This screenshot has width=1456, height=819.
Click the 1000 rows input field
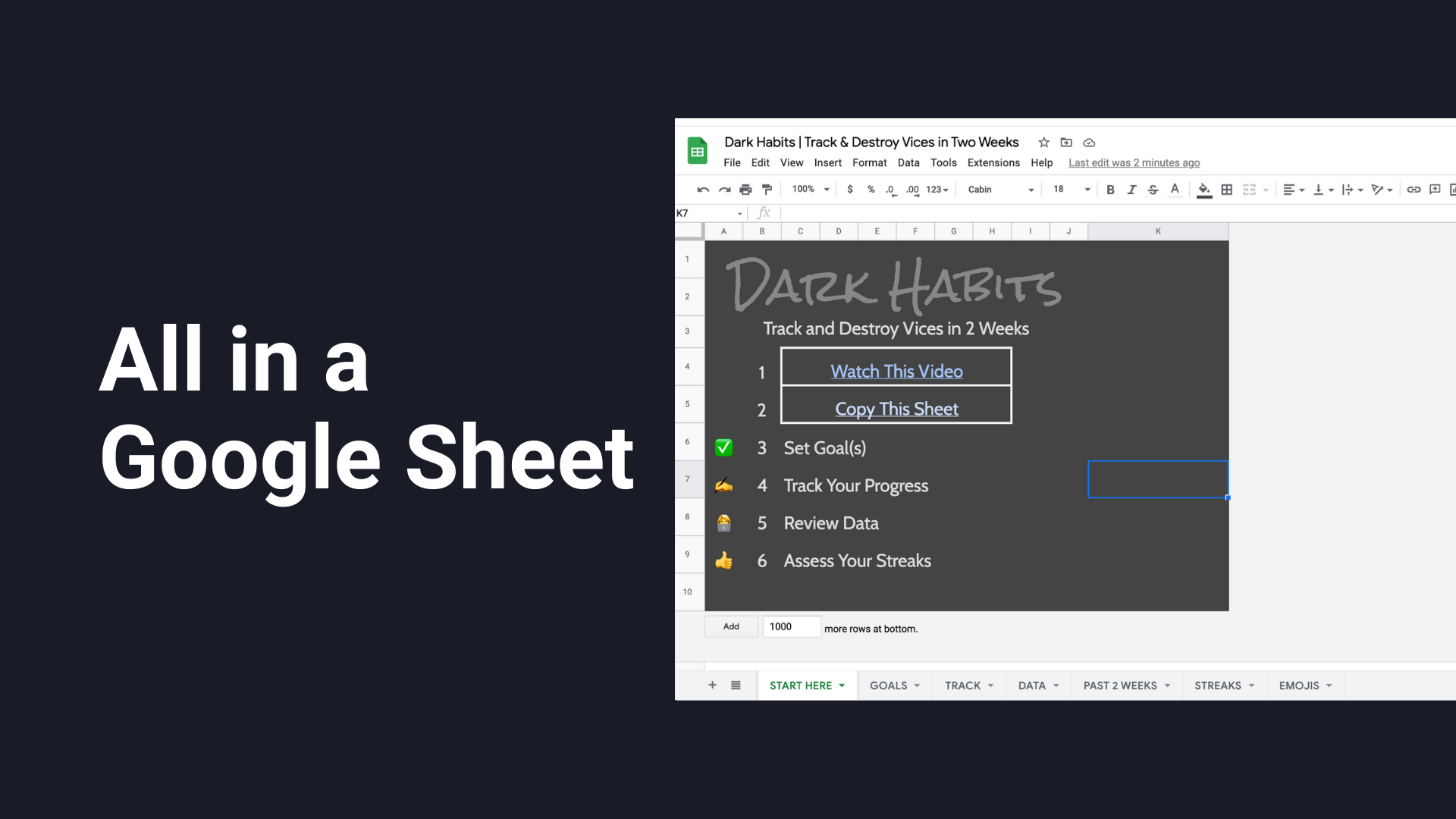791,626
